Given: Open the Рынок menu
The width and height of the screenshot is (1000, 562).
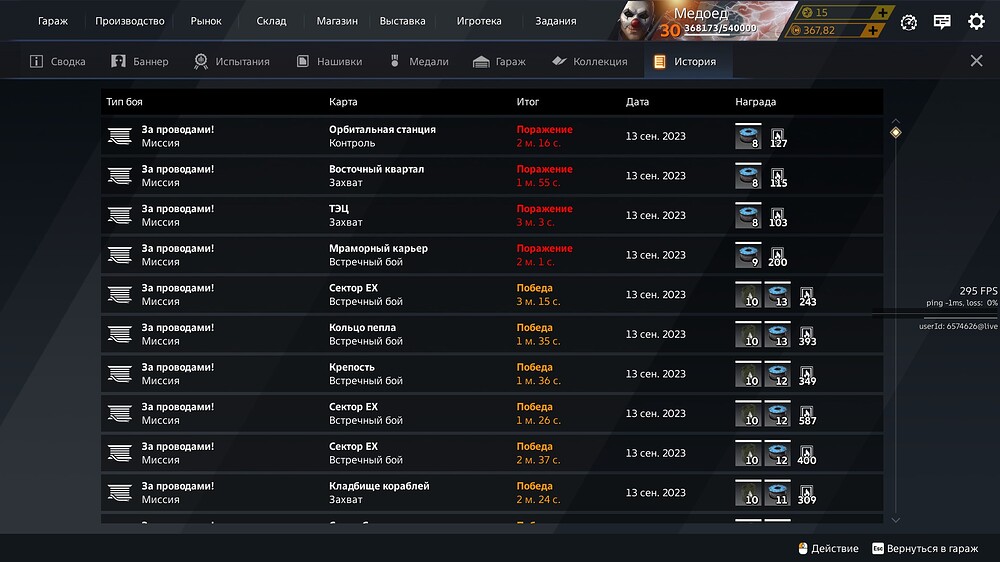Looking at the screenshot, I should pyautogui.click(x=206, y=21).
